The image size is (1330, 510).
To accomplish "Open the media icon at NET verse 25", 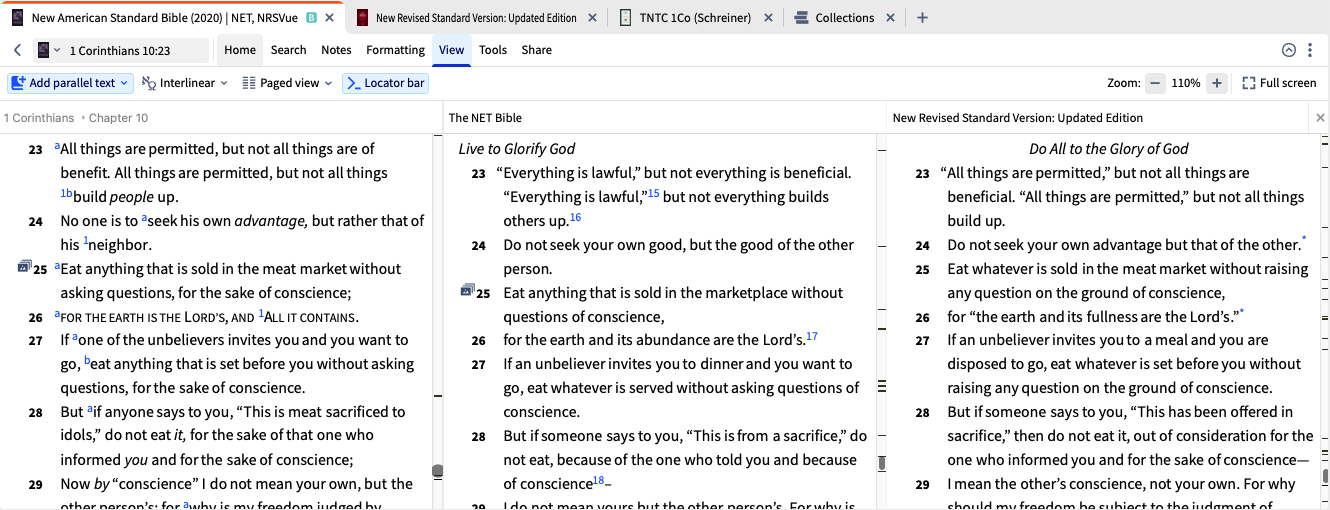I will click(467, 291).
